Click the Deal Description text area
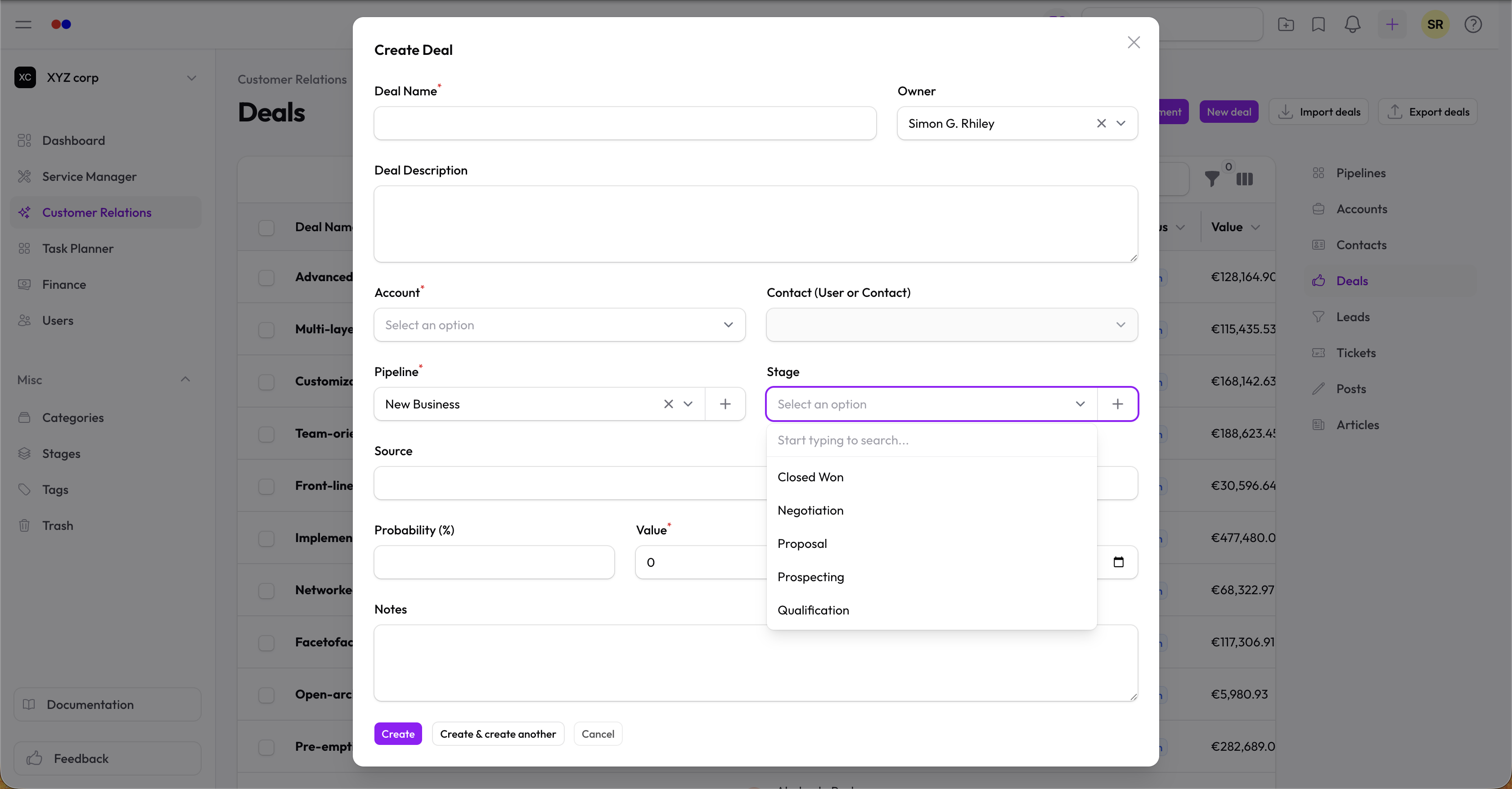 click(x=756, y=224)
